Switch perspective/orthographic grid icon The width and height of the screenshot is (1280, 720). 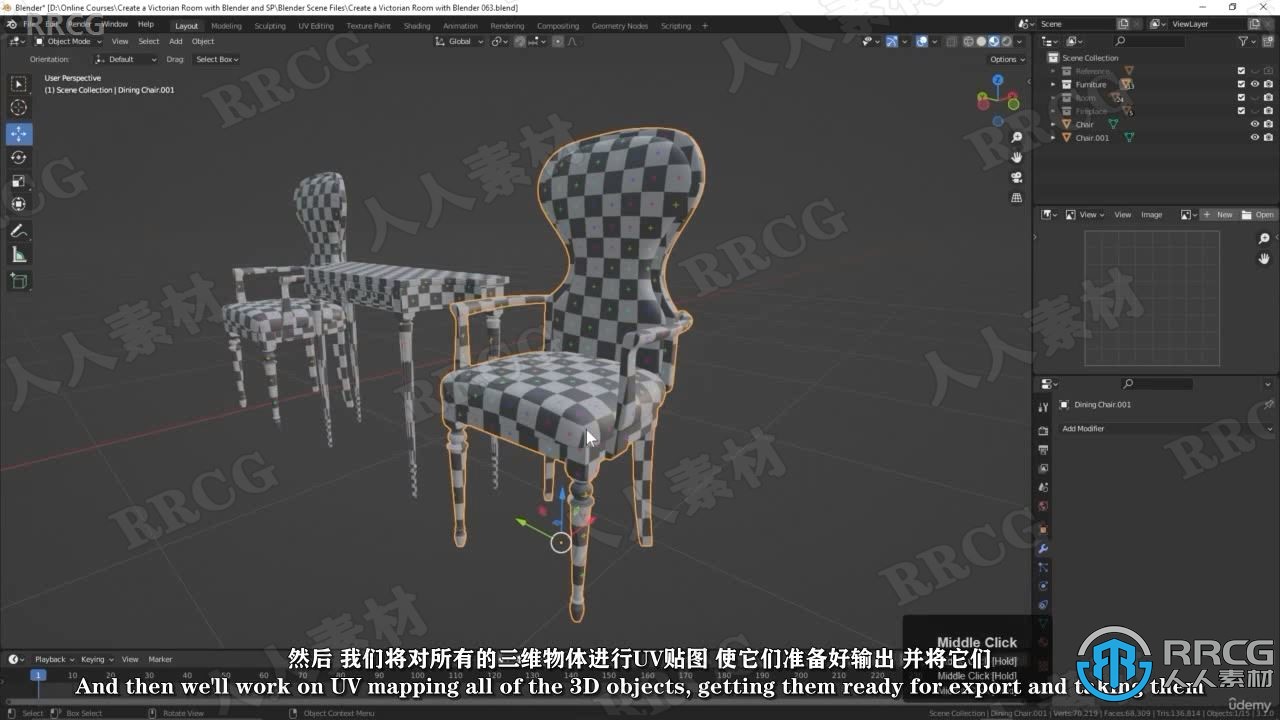pos(1017,198)
